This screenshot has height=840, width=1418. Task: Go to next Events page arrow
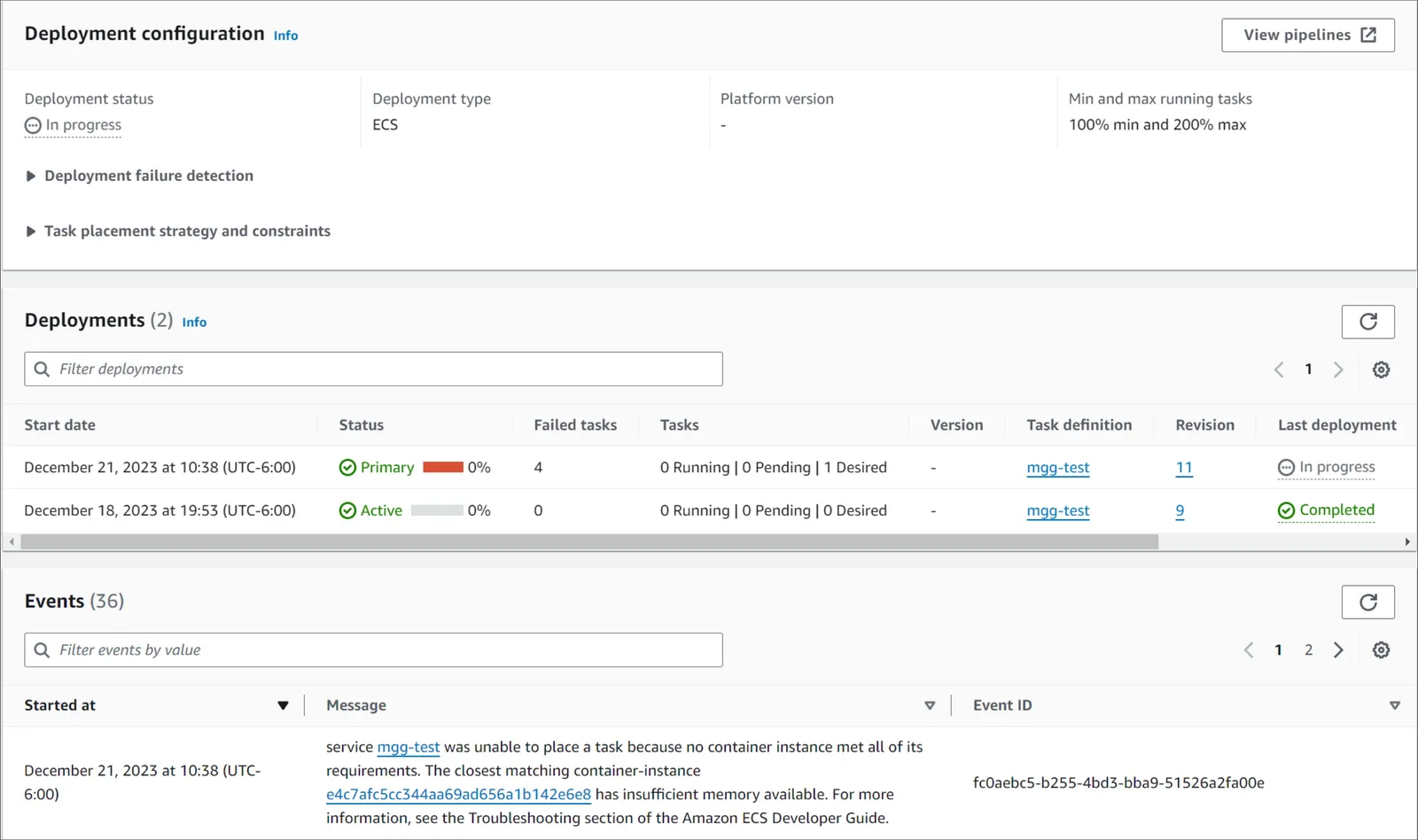pyautogui.click(x=1338, y=650)
